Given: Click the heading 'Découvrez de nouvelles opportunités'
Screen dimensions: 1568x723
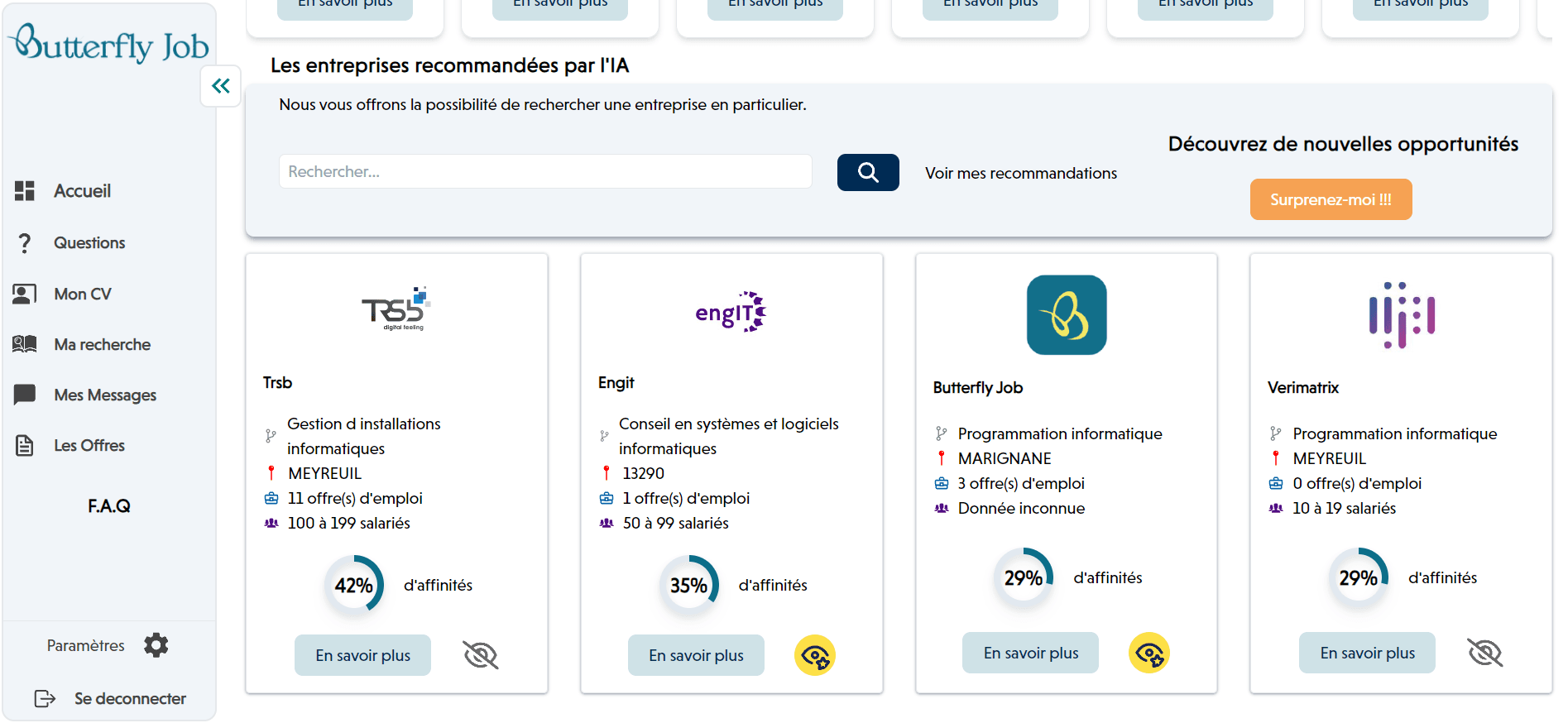Looking at the screenshot, I should coord(1343,144).
